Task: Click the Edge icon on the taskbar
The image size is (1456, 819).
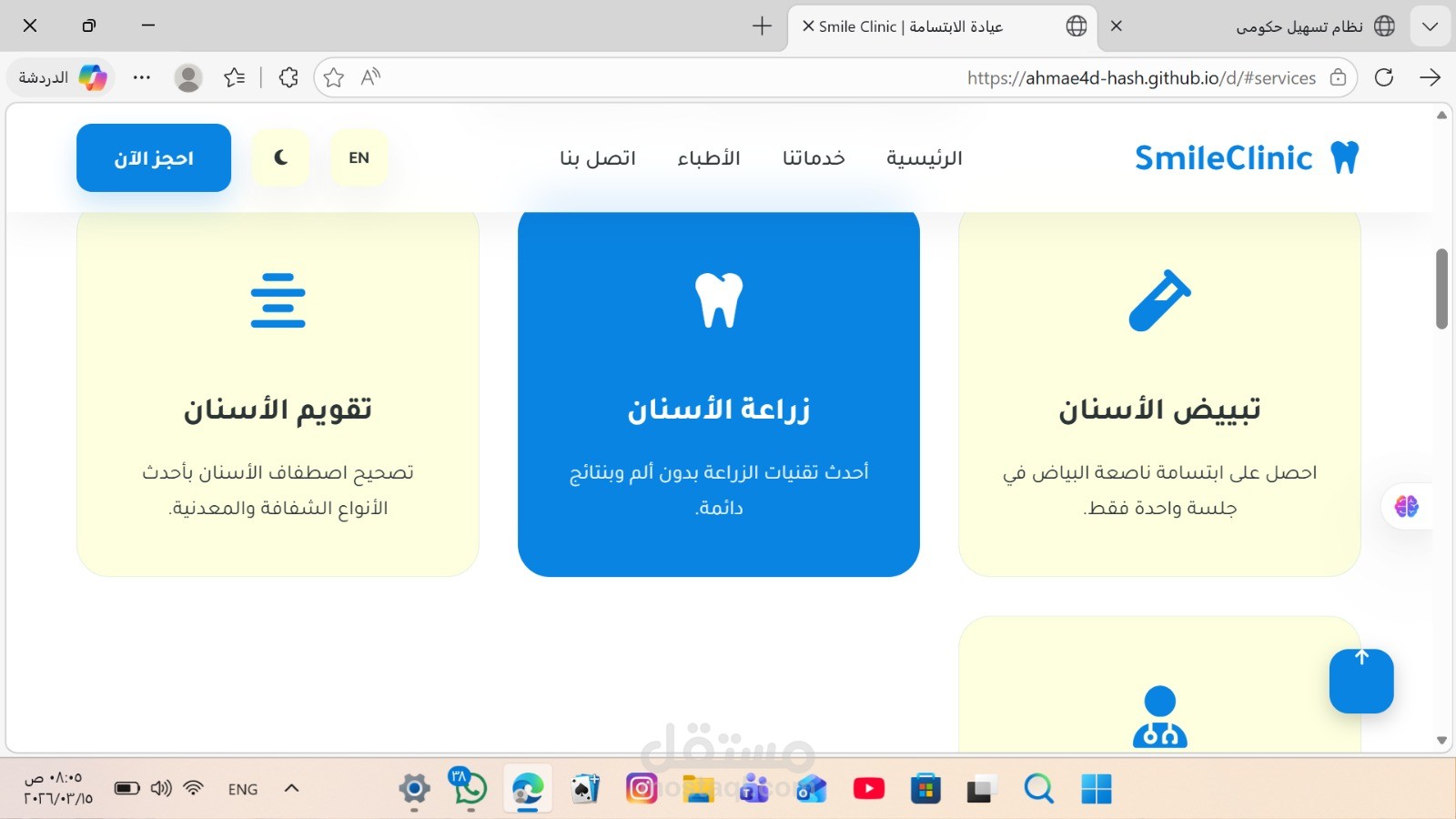Action: tap(528, 788)
